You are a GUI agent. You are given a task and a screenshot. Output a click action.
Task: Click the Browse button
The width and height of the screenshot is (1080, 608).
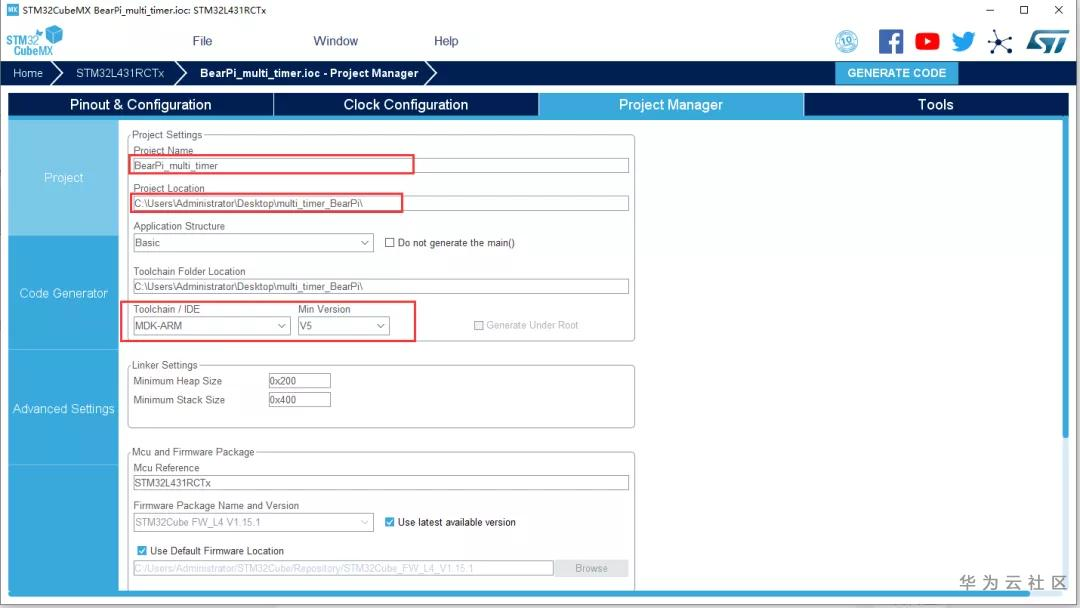tap(591, 568)
